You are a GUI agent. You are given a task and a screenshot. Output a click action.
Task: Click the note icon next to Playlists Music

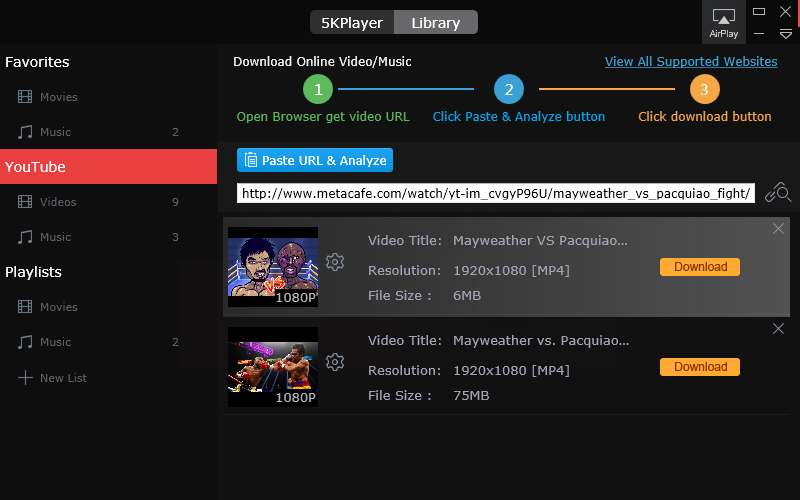click(25, 342)
